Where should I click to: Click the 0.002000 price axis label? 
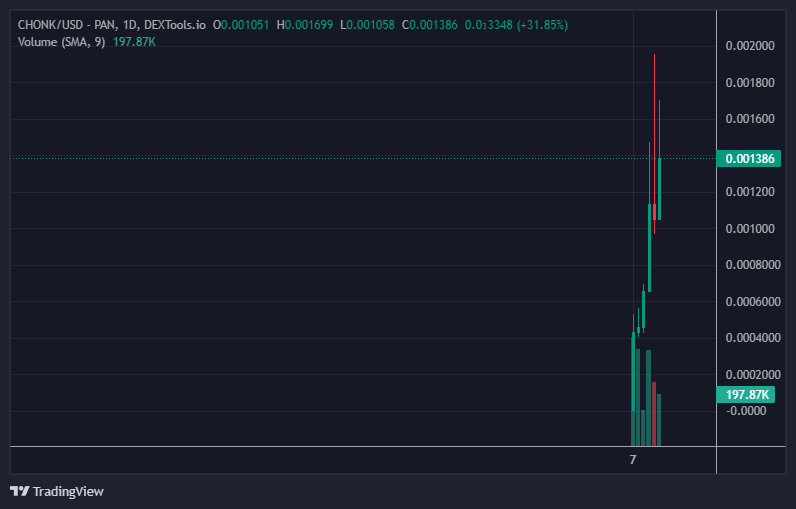click(x=750, y=46)
